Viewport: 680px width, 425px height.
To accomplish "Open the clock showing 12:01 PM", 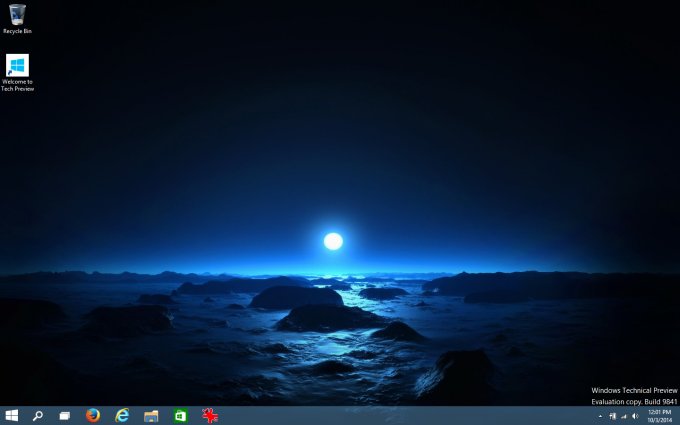I will (x=660, y=416).
